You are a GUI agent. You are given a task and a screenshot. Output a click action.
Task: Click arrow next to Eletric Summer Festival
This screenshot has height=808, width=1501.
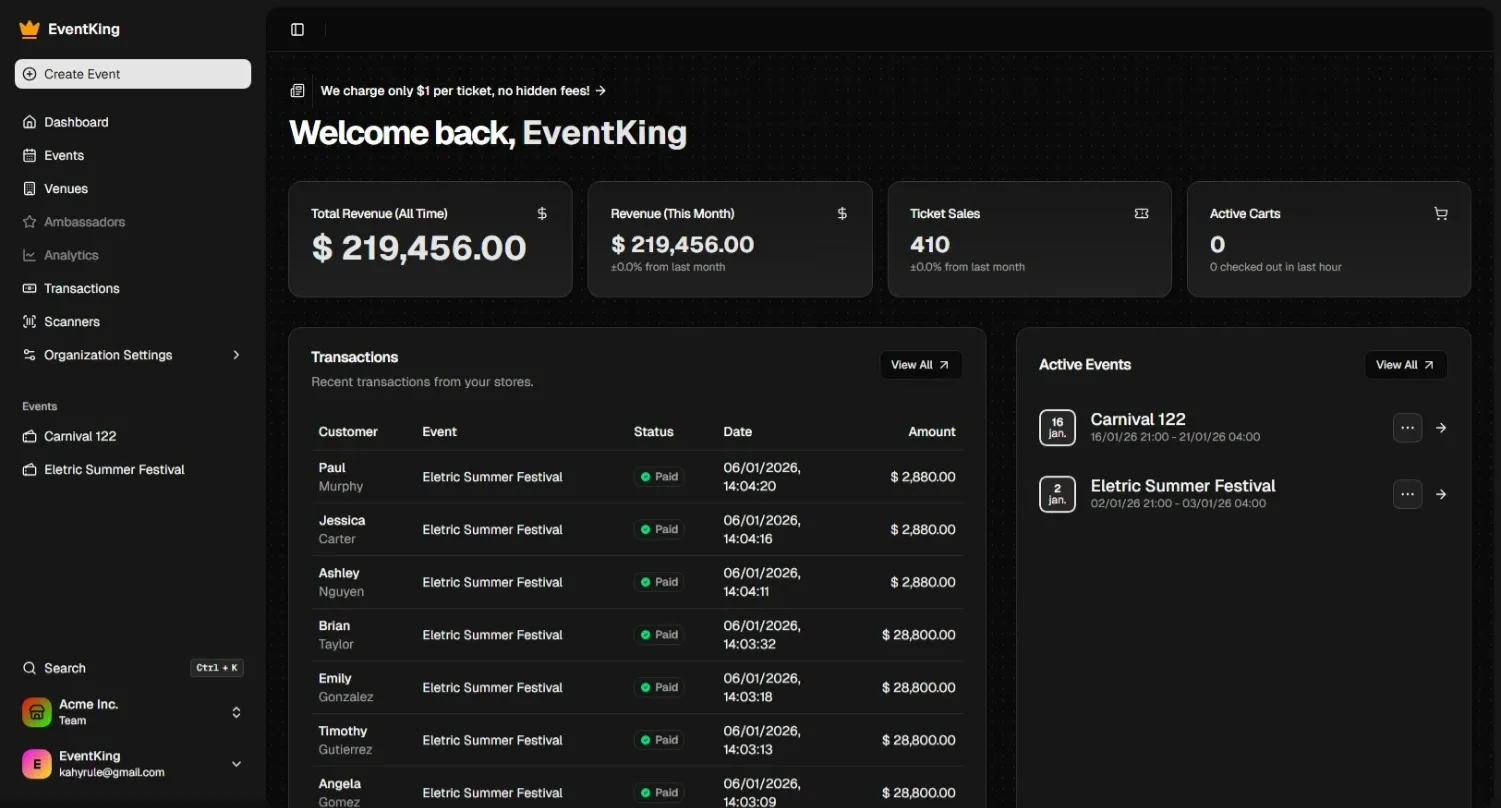[1441, 494]
